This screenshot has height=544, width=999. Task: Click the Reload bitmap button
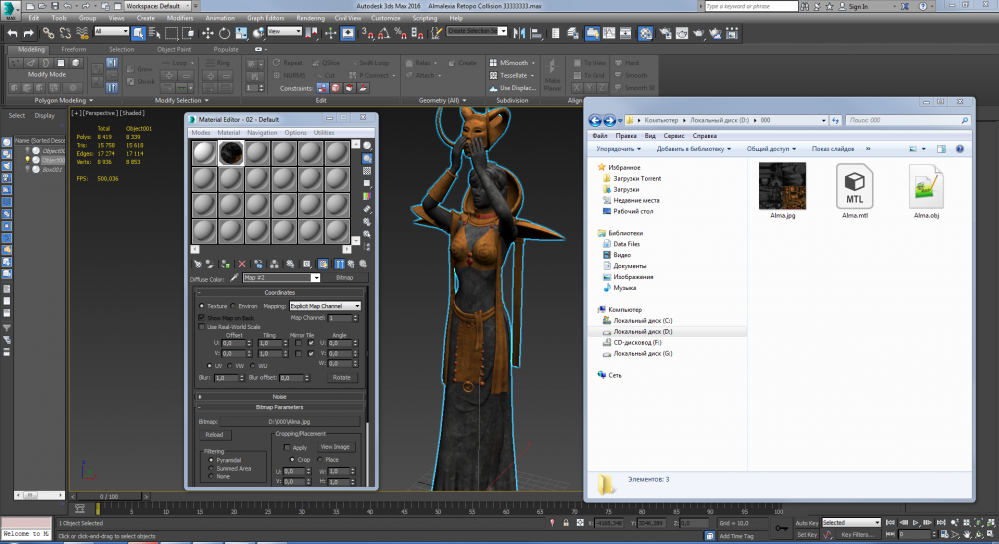[x=214, y=434]
